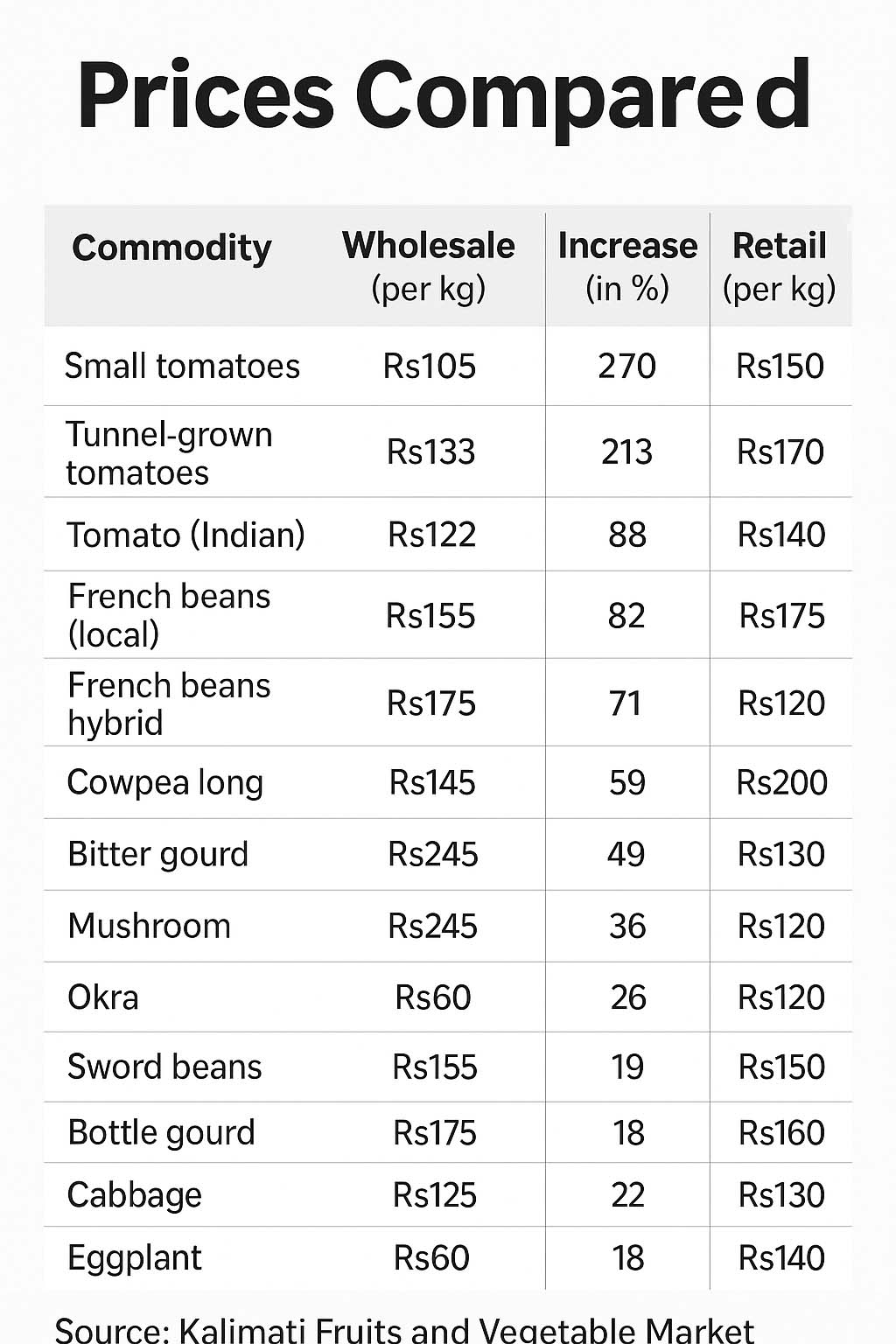
Task: Click the "Prices Compared" title
Action: point(444,96)
